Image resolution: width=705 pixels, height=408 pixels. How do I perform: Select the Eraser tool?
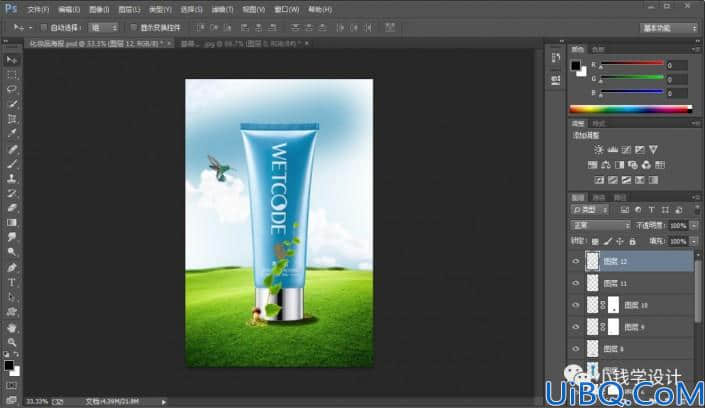[12, 208]
